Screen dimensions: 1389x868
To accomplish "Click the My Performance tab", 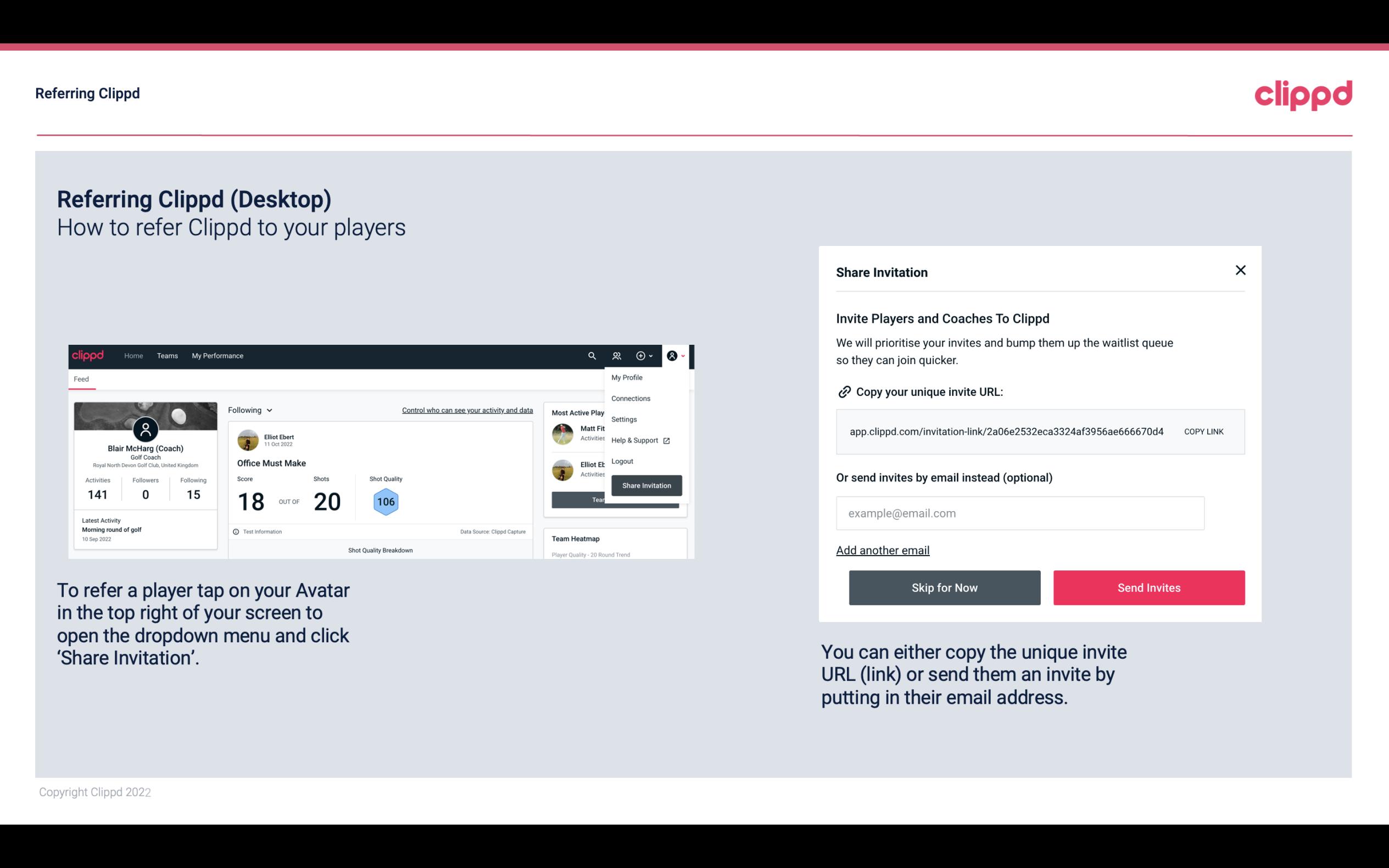I will click(x=217, y=355).
